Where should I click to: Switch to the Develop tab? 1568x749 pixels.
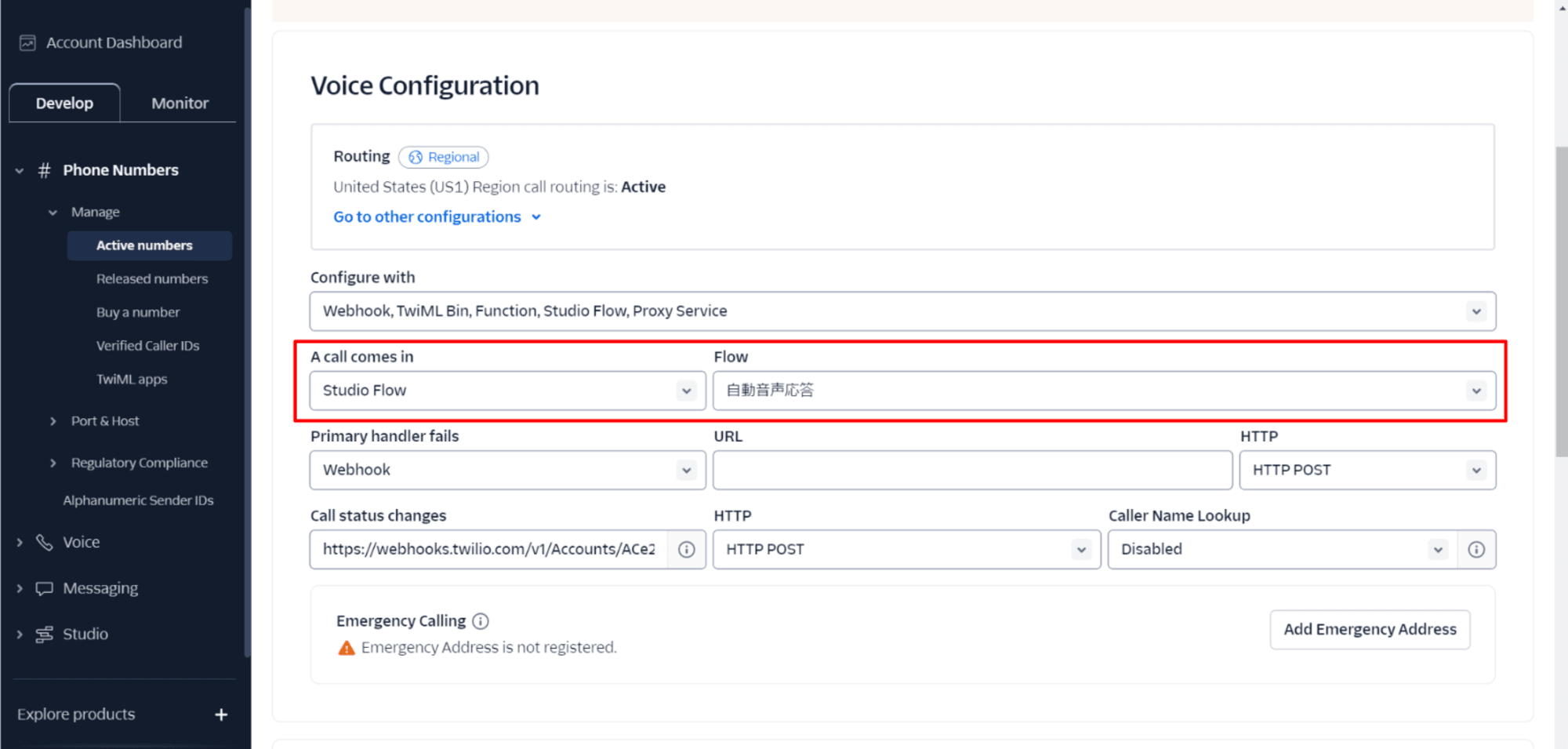(x=64, y=103)
